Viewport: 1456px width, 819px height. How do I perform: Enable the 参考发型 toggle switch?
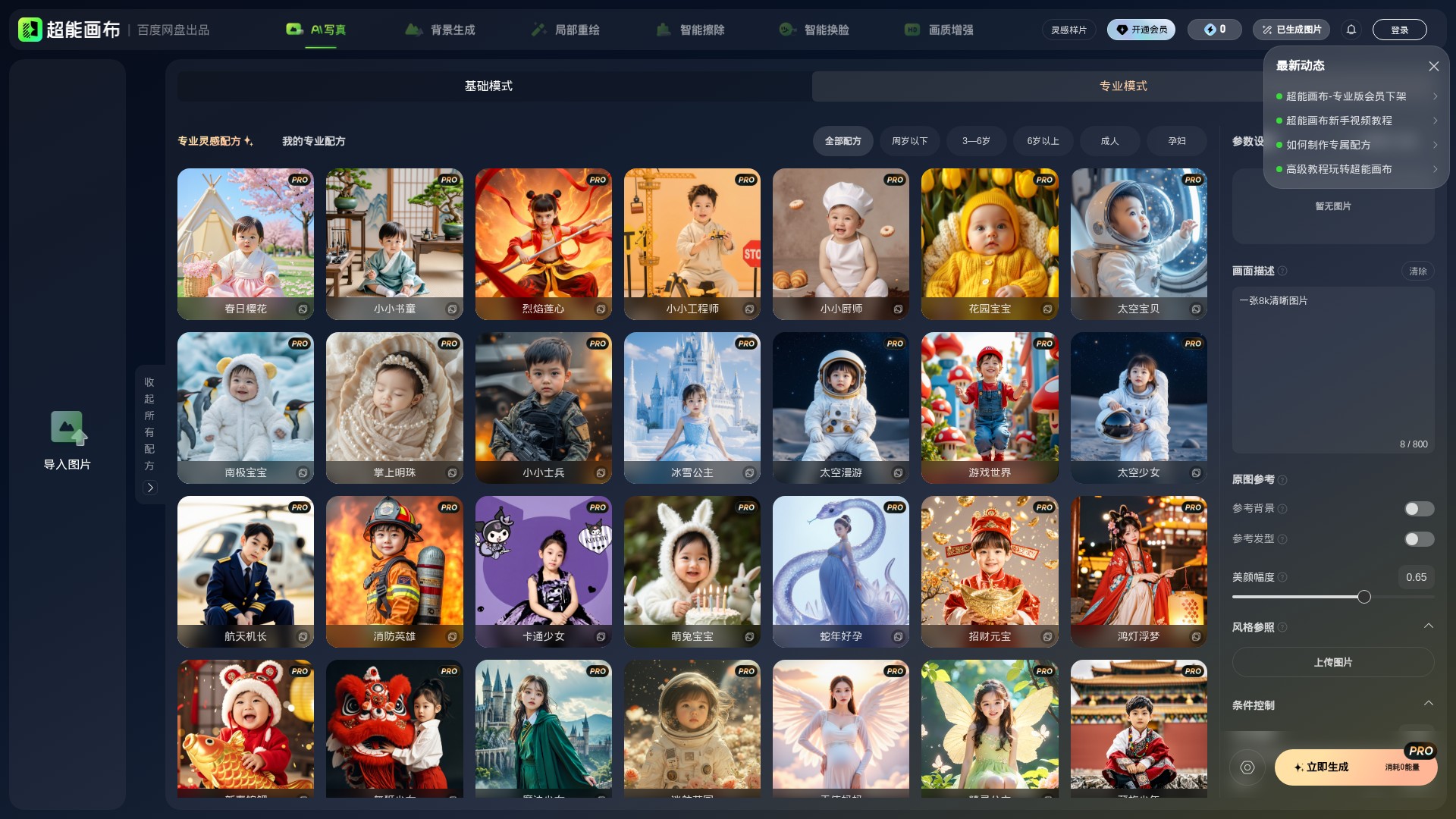tap(1418, 539)
